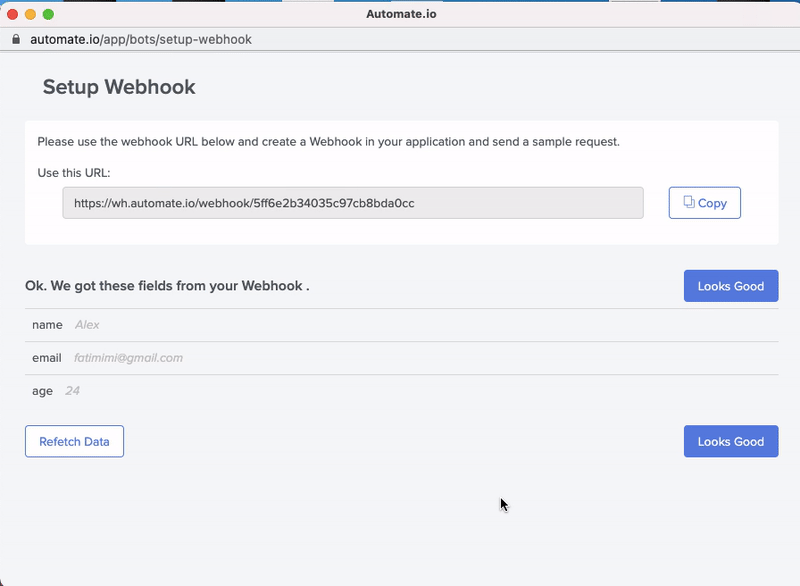
Task: Click the Setup Webhook heading
Action: (x=119, y=87)
